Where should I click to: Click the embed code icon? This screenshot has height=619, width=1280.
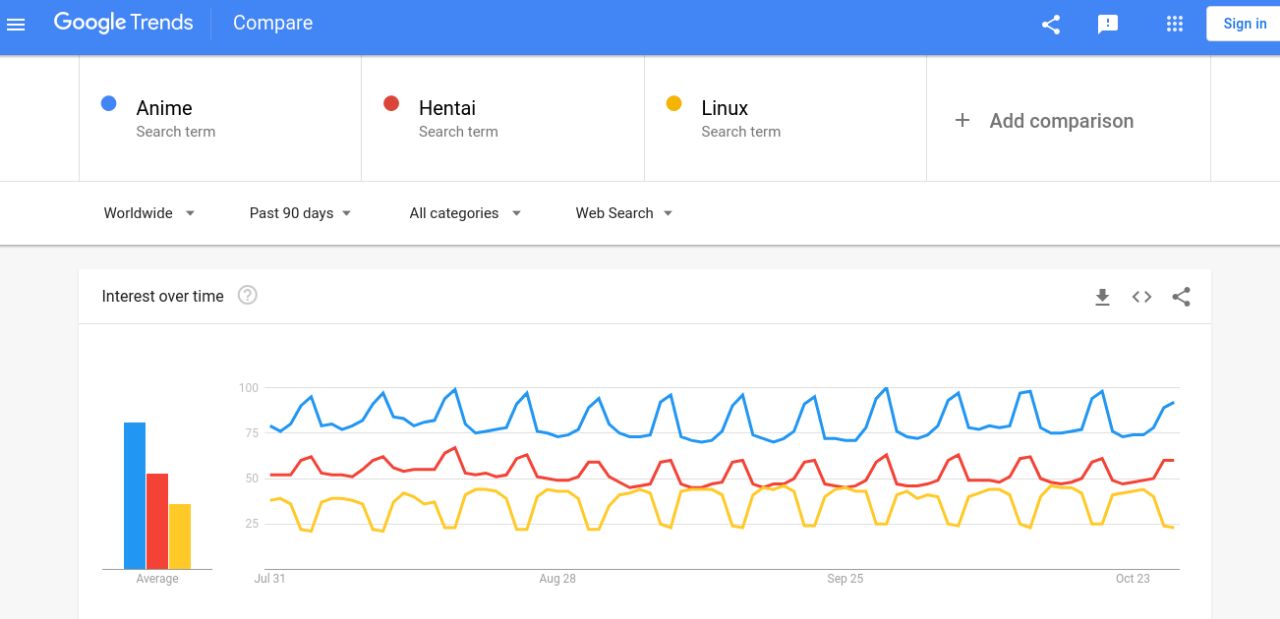pos(1142,297)
